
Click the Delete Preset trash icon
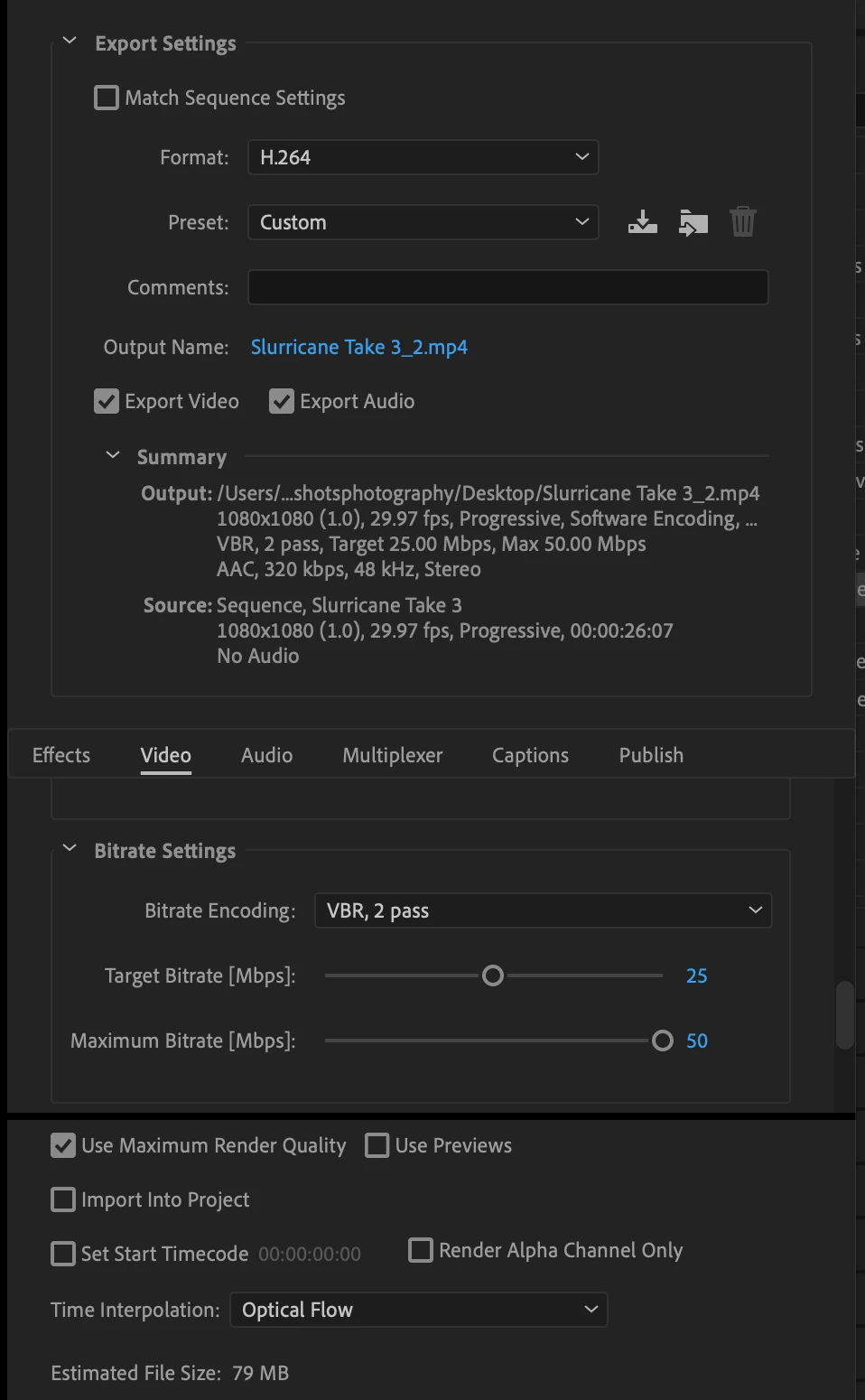point(742,222)
